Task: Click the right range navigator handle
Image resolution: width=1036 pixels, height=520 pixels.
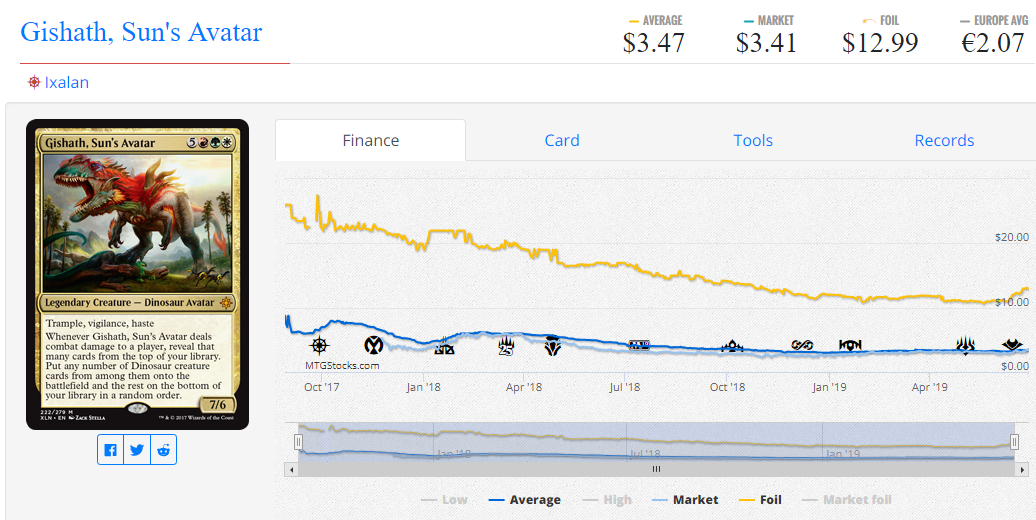Action: click(x=1014, y=441)
